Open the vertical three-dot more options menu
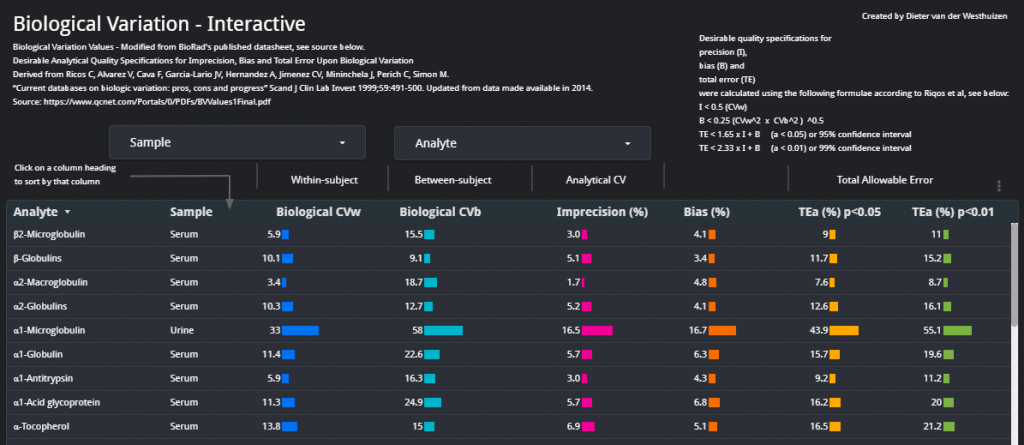The width and height of the screenshot is (1024, 445). (998, 186)
